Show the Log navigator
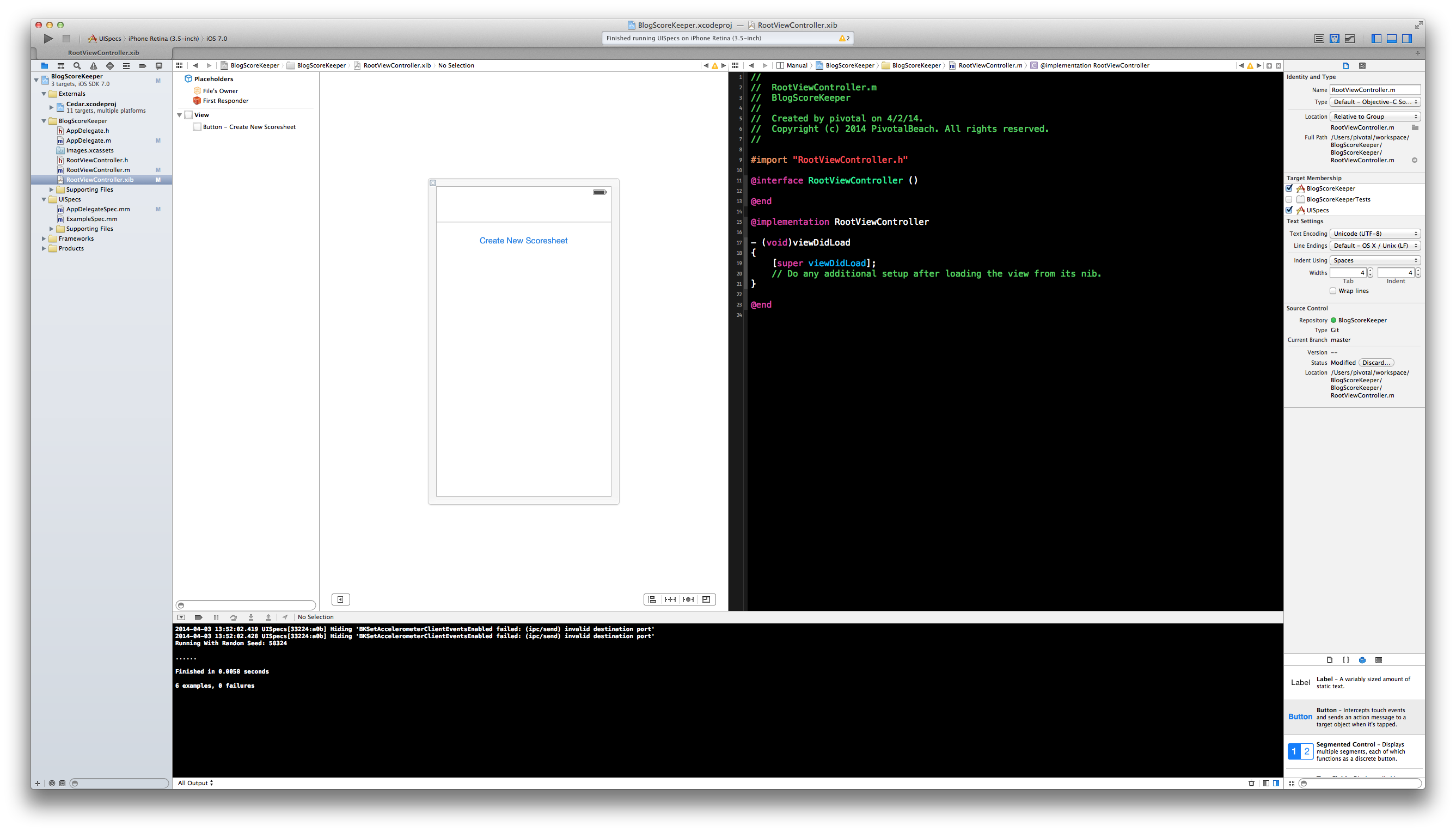The width and height of the screenshot is (1456, 832). [x=160, y=66]
